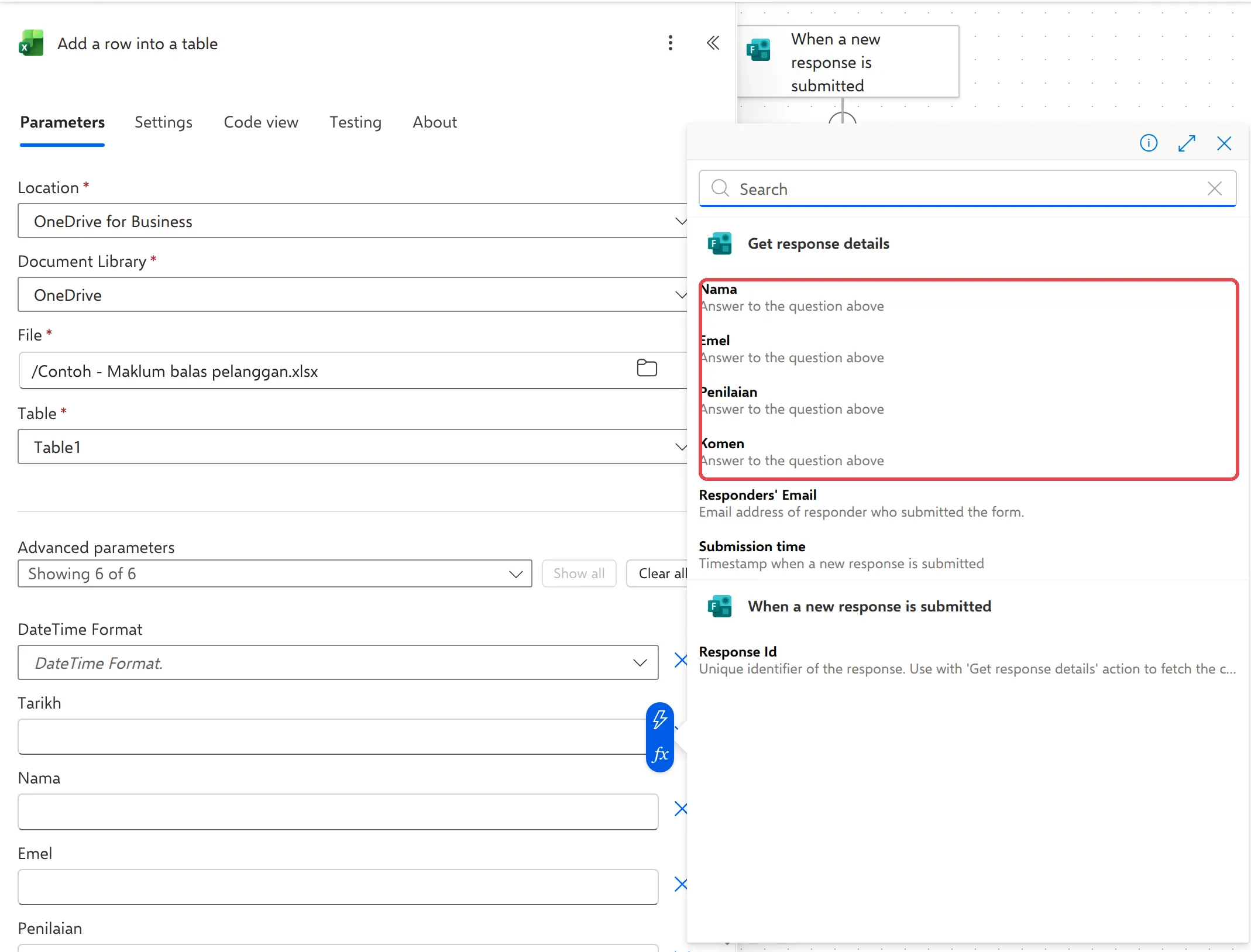Click the plus connector below the trigger card

[x=843, y=118]
